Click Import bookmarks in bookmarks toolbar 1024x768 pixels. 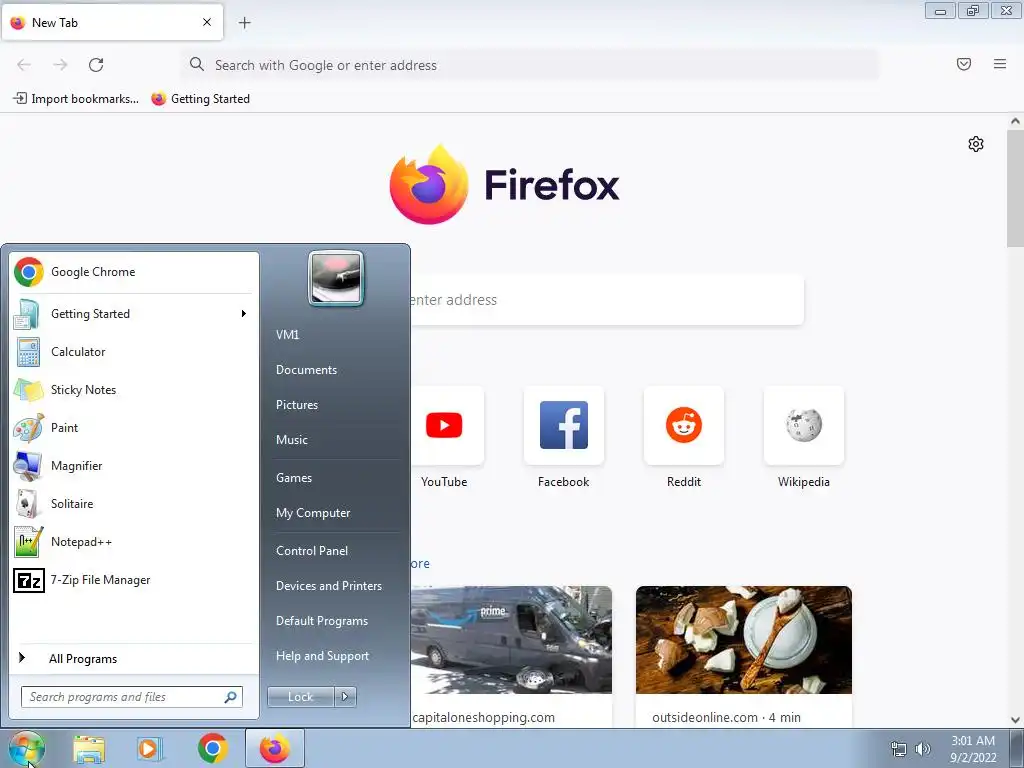(76, 99)
